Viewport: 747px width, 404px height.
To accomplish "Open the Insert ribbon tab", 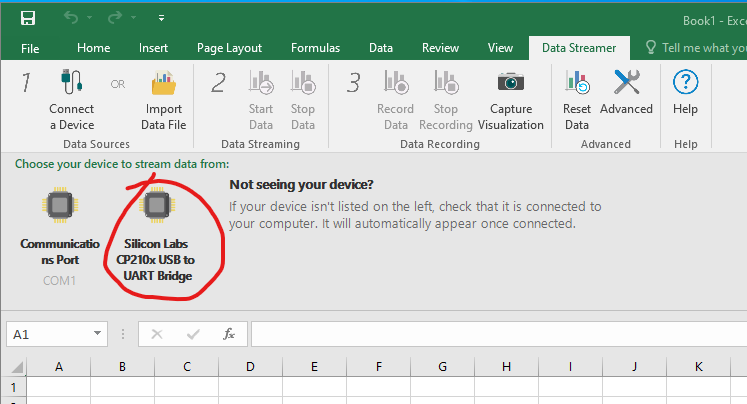I will point(153,48).
